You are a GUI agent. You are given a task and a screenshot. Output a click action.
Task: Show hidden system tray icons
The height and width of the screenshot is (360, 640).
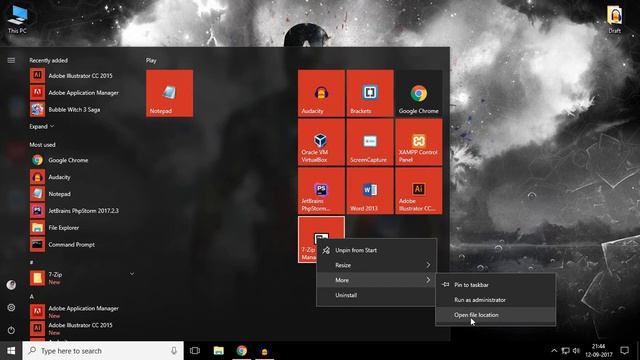[x=553, y=351]
